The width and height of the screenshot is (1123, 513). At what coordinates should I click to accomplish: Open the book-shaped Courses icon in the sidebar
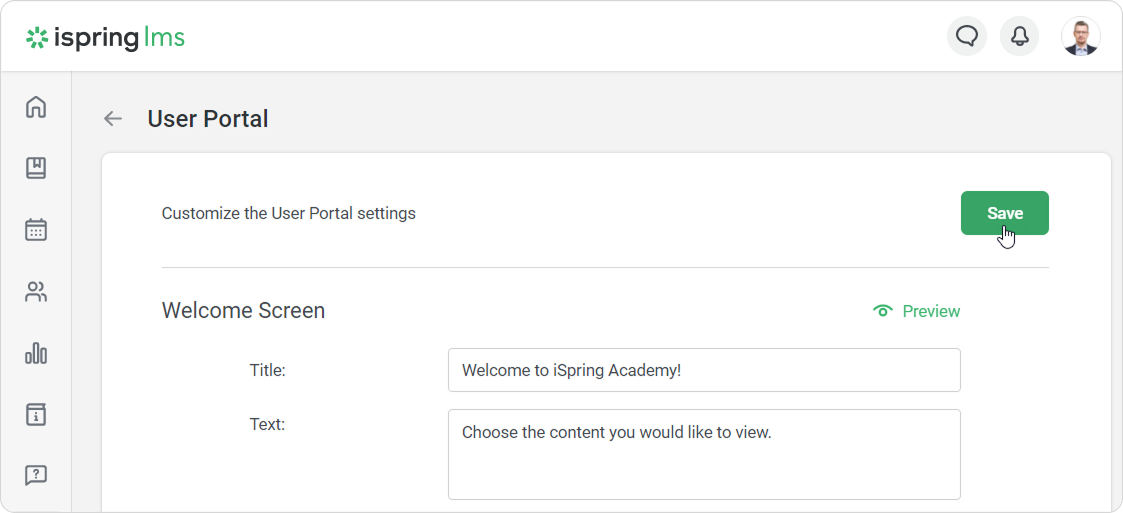tap(36, 168)
